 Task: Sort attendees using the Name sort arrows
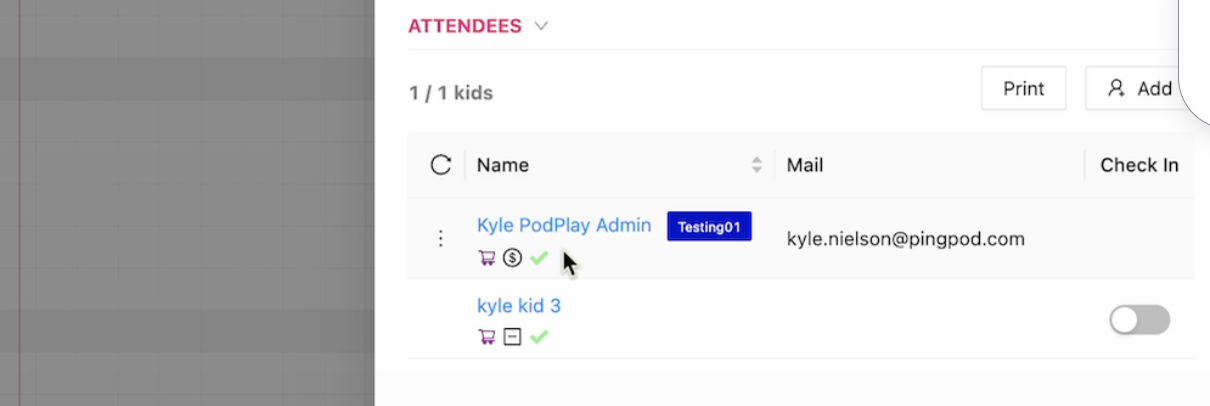[757, 165]
